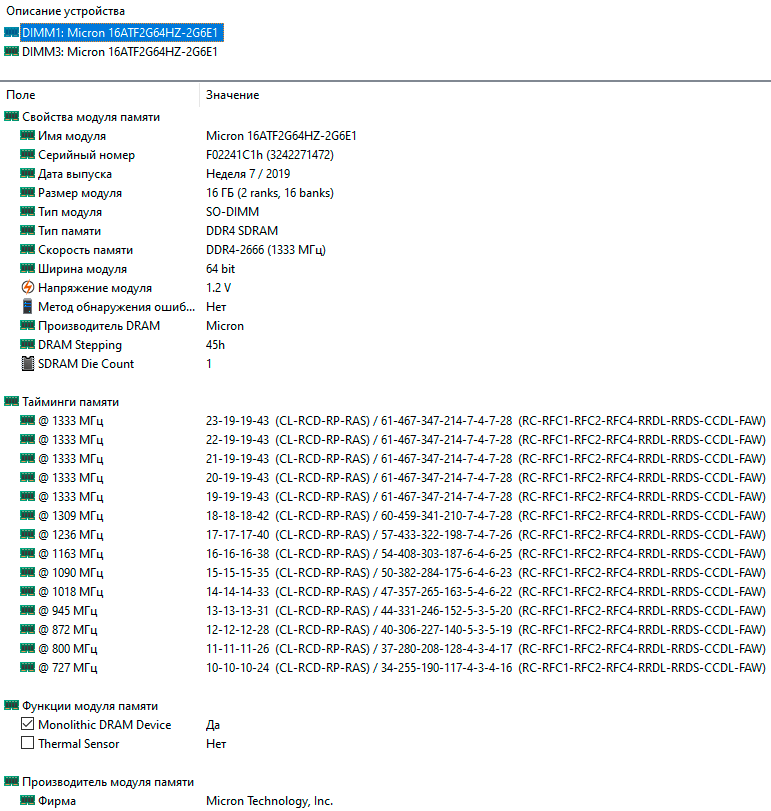The image size is (771, 811).
Task: Click the icon next to Тип памяти
Action: (x=27, y=231)
